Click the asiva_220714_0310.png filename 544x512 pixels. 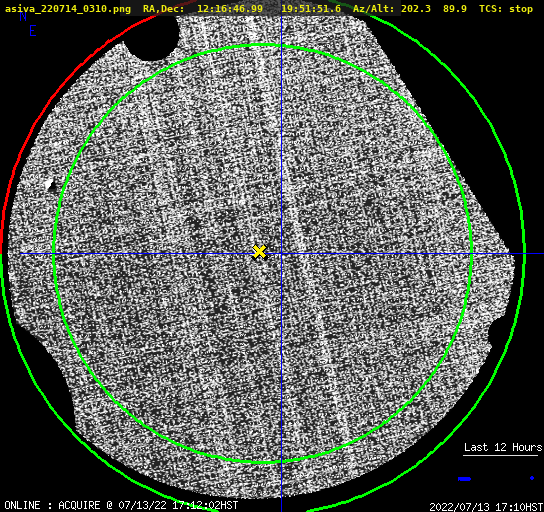pos(68,9)
